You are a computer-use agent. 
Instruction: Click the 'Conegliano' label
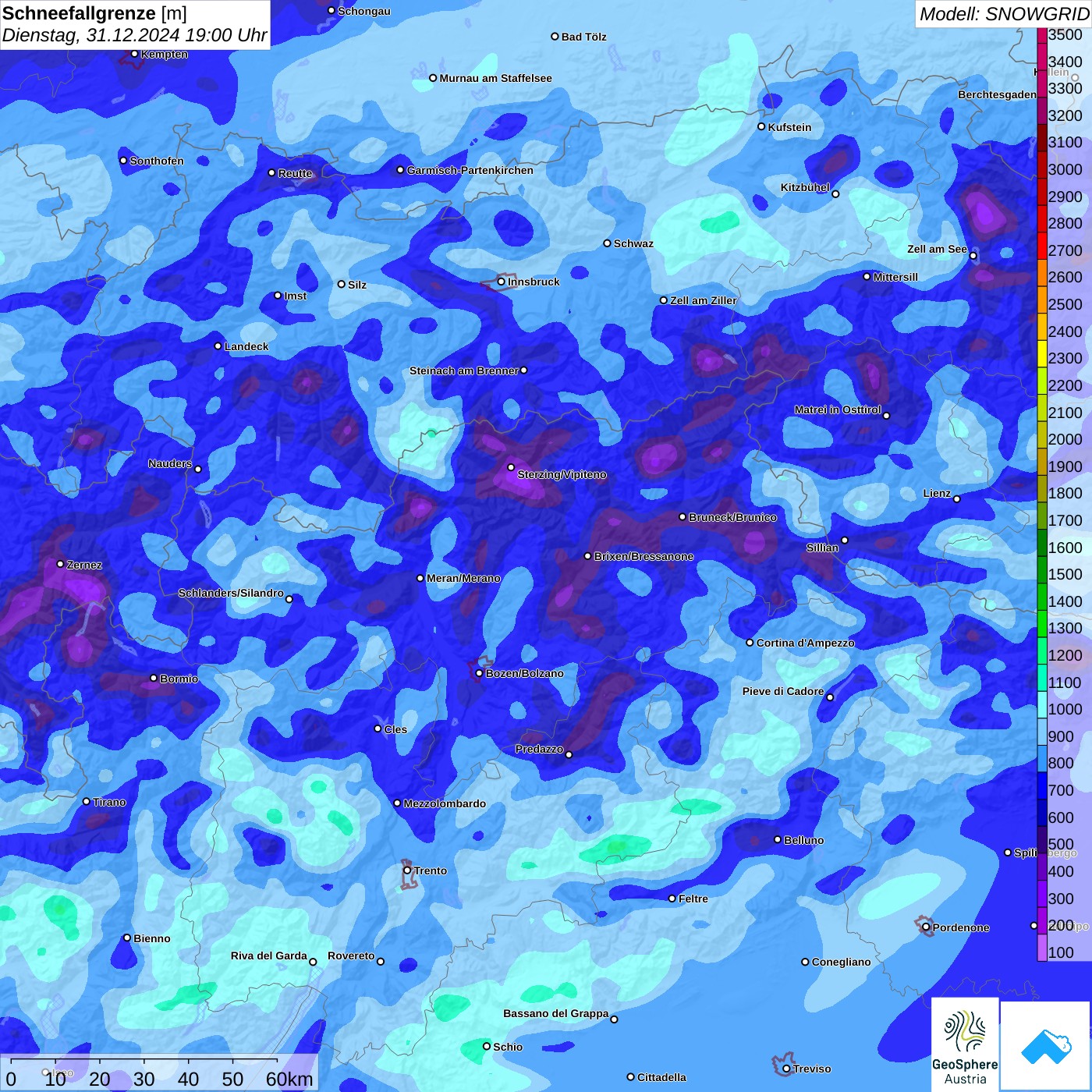[842, 962]
